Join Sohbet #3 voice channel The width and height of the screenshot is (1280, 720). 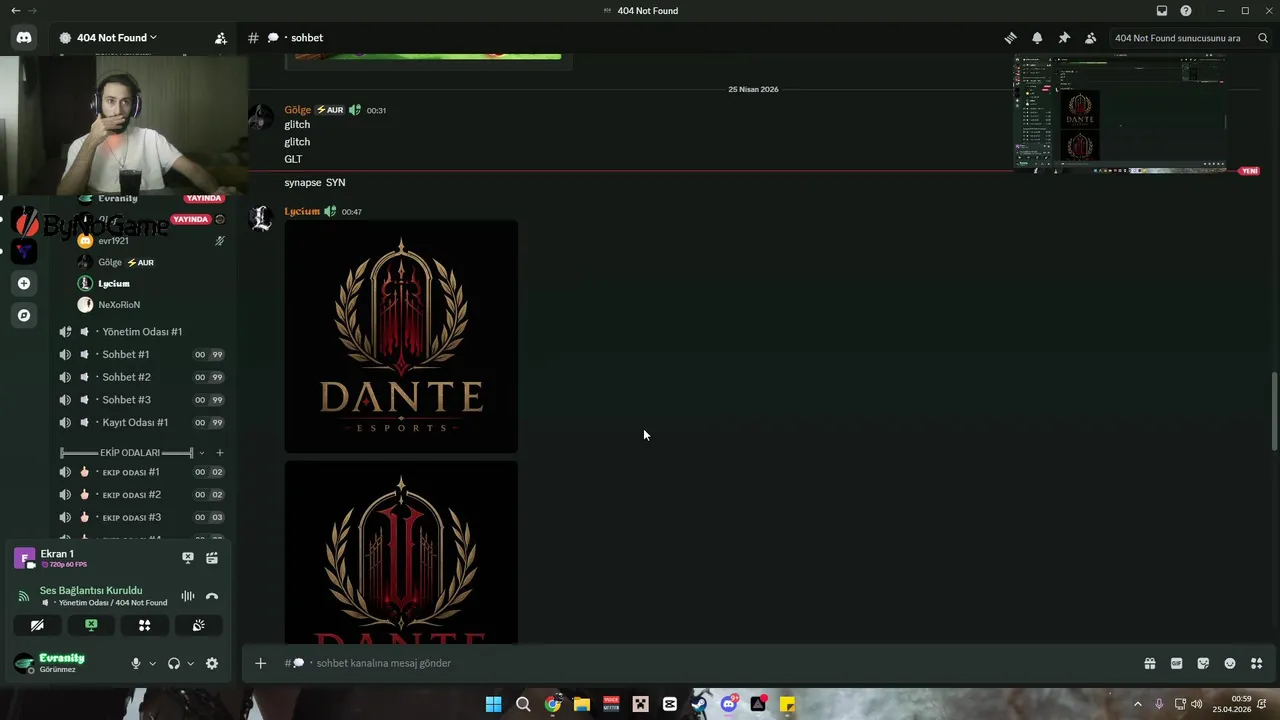143,400
